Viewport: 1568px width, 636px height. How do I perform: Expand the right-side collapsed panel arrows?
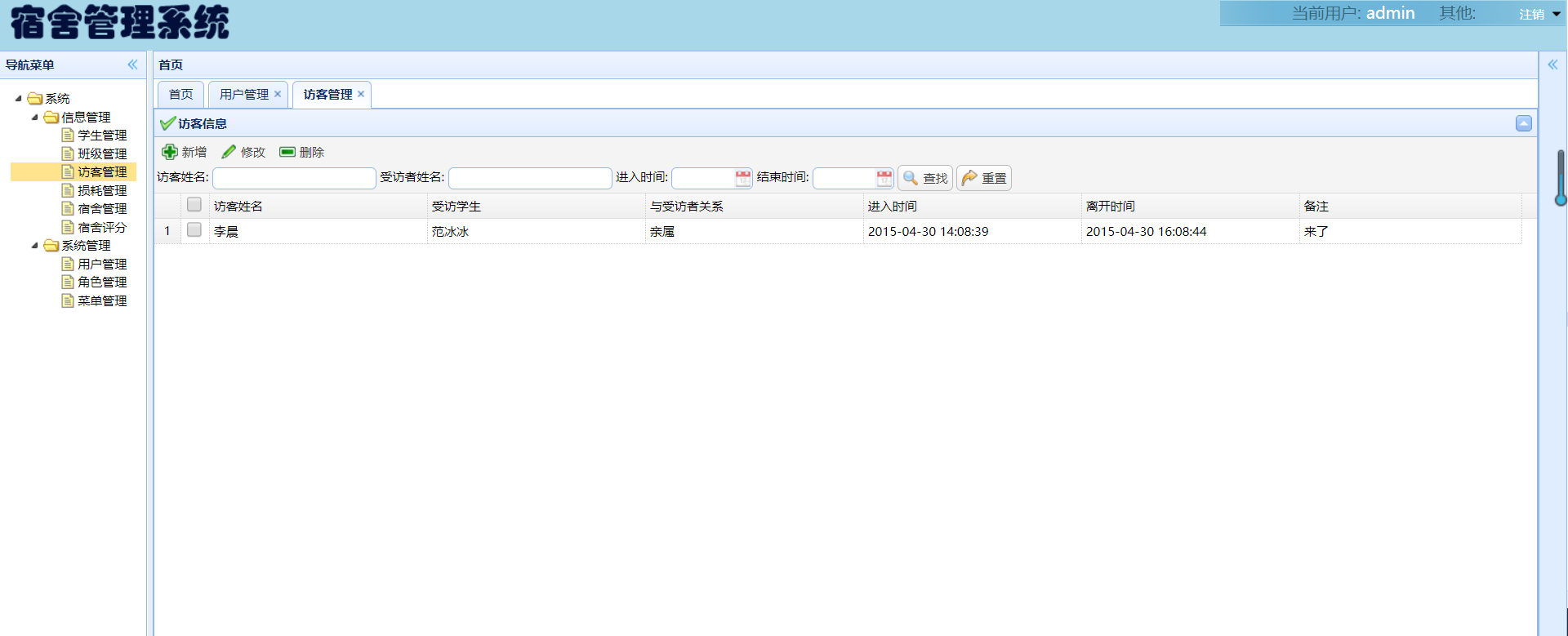pos(1552,64)
